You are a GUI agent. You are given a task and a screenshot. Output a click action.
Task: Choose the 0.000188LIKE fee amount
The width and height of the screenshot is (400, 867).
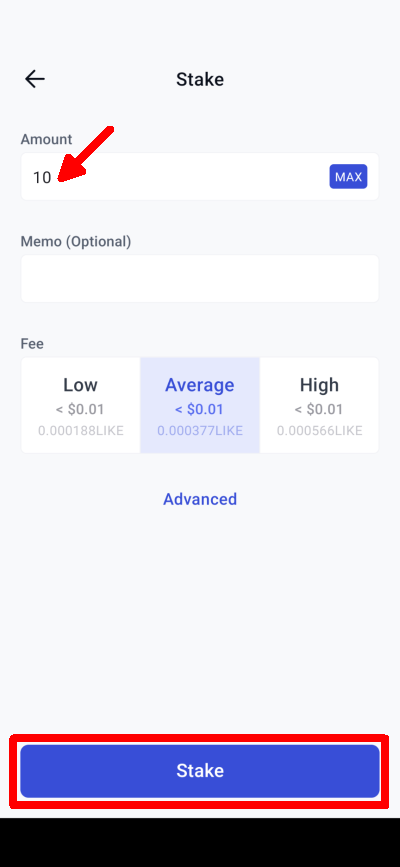click(81, 431)
